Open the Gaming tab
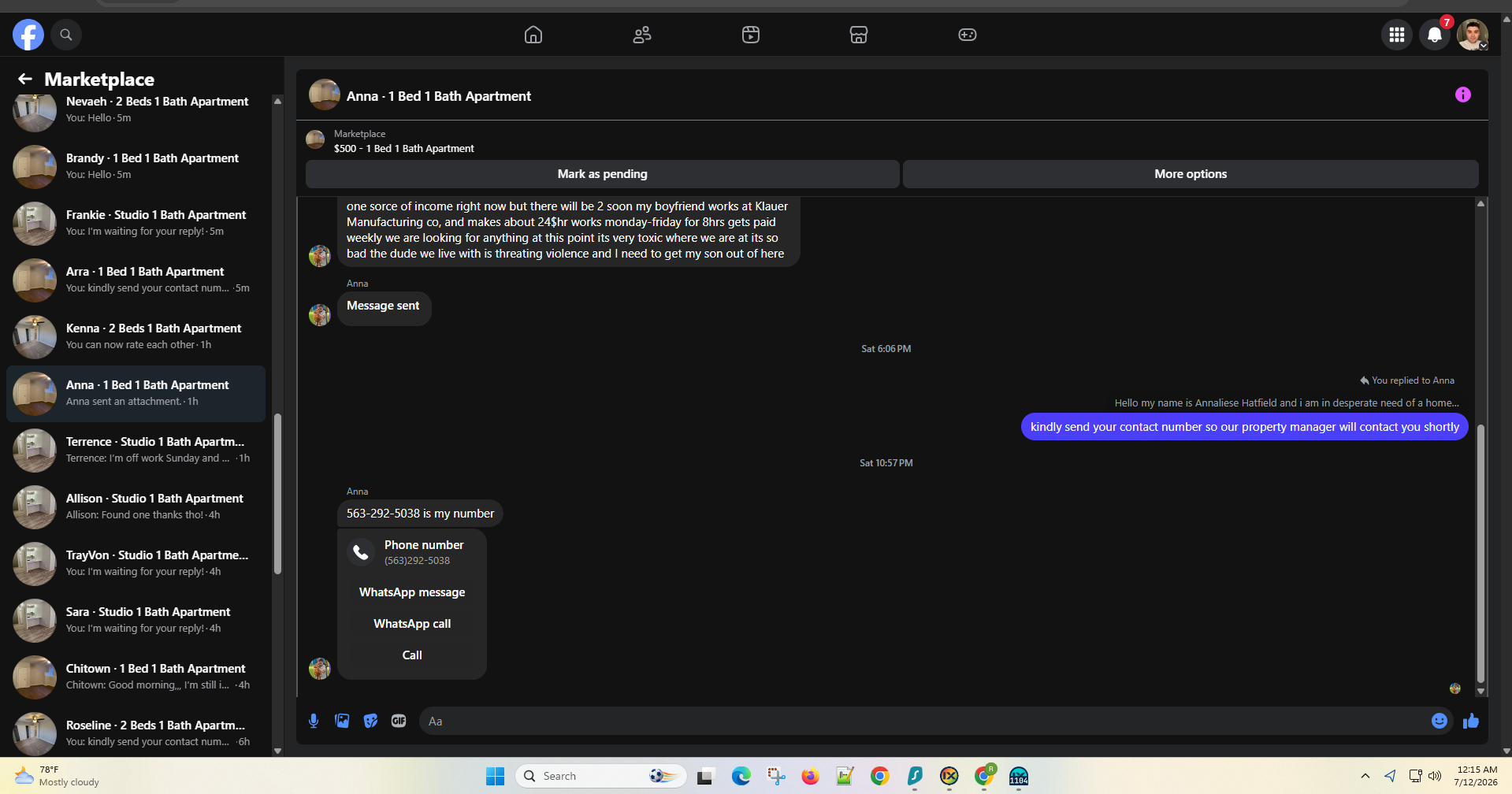Image resolution: width=1512 pixels, height=794 pixels. click(968, 35)
